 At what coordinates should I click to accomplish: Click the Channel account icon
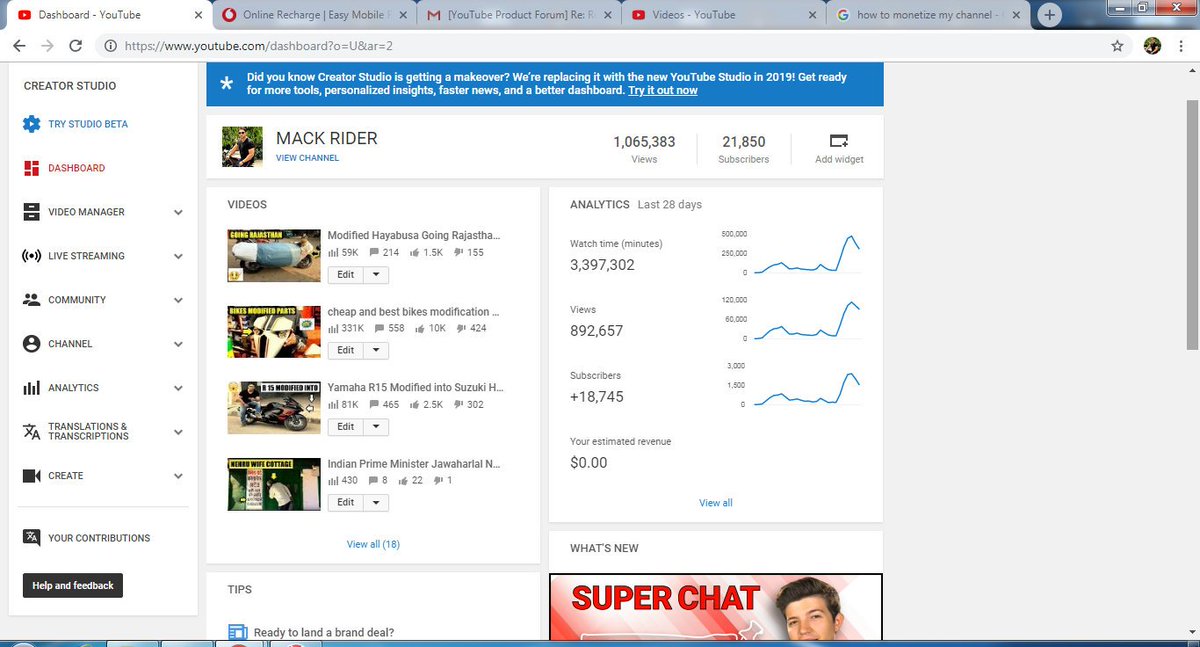coord(31,344)
